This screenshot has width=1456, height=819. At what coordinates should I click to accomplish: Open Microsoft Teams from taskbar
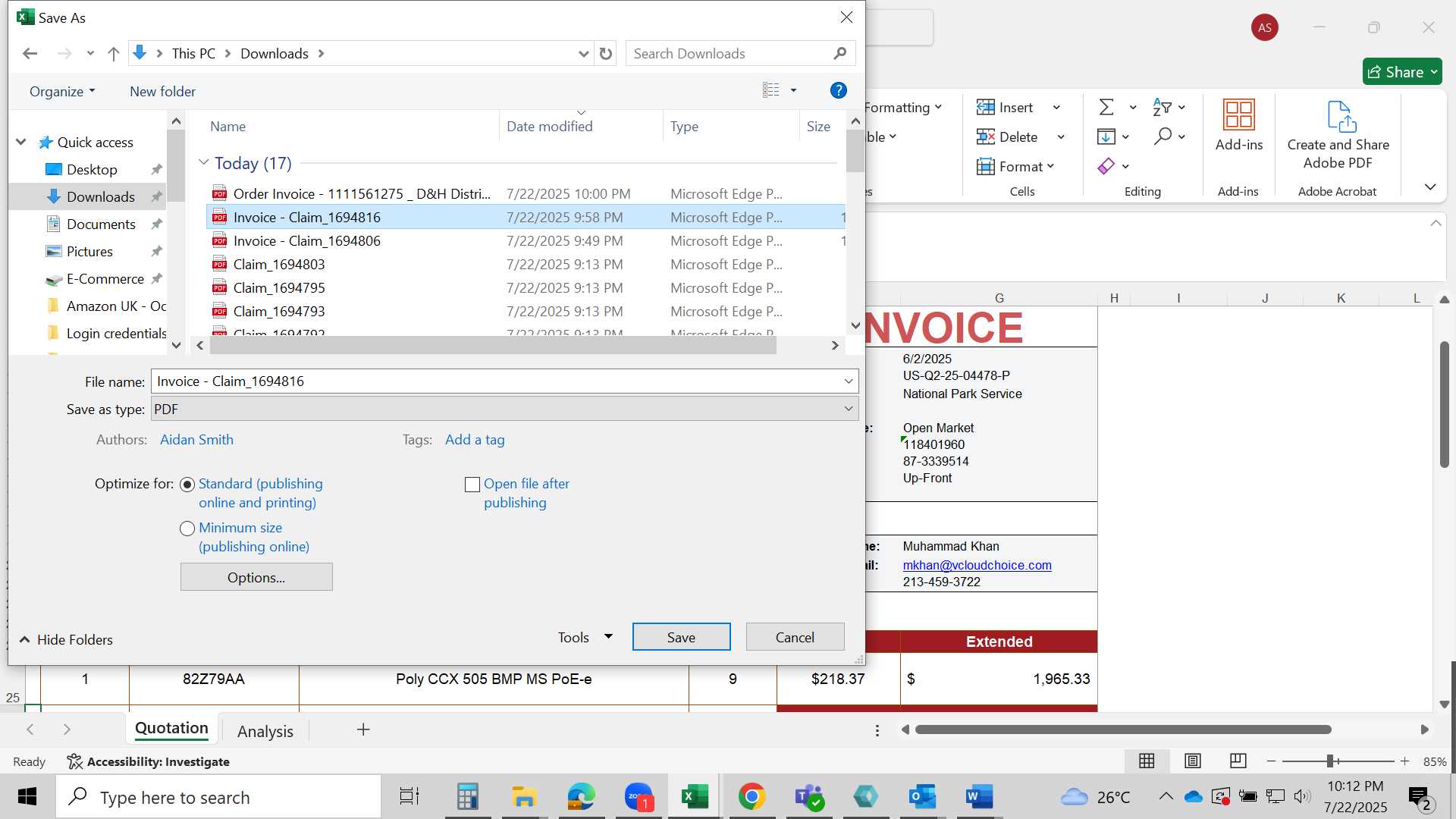(x=808, y=797)
